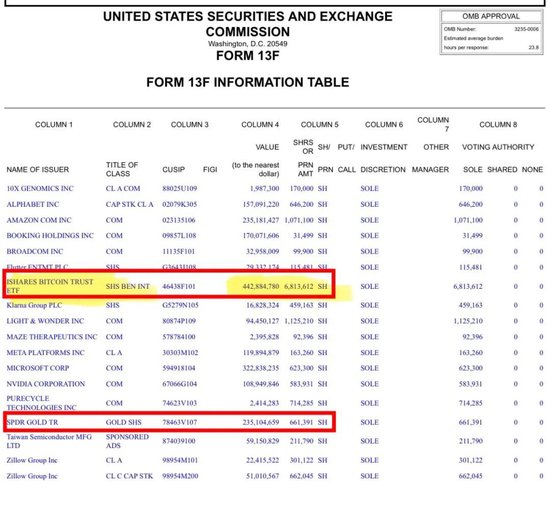Open BOOKING HOLDINGS INC entry

pyautogui.click(x=50, y=235)
